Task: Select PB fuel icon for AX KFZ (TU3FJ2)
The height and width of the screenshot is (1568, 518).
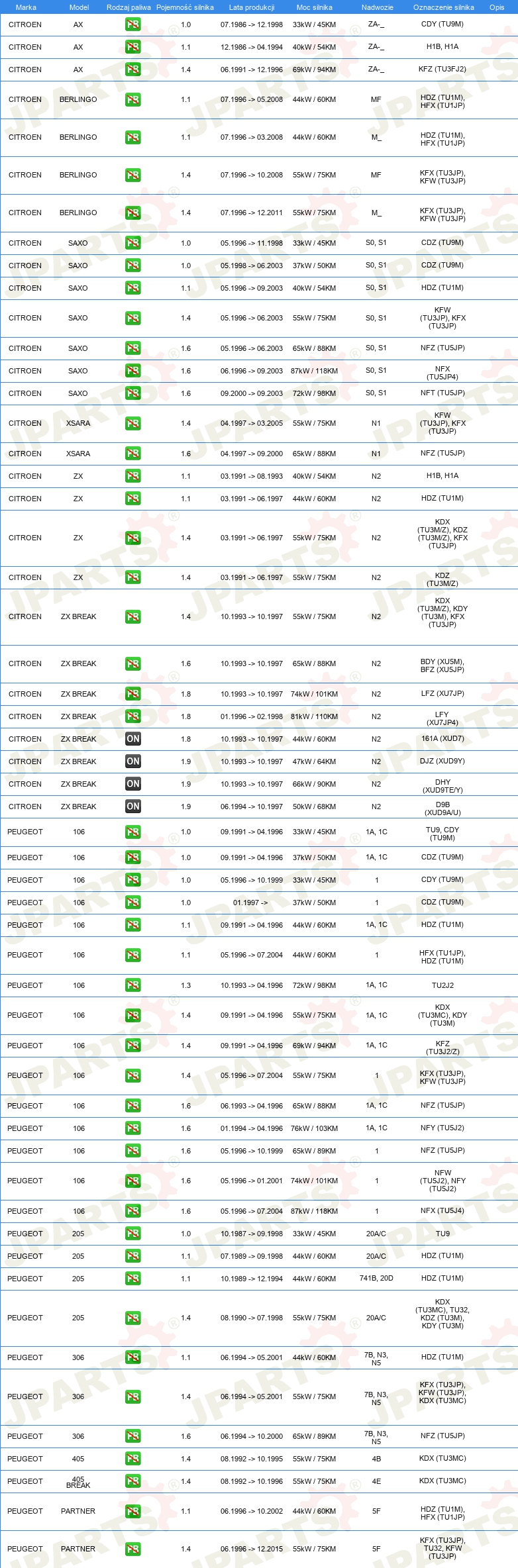Action: coord(133,70)
